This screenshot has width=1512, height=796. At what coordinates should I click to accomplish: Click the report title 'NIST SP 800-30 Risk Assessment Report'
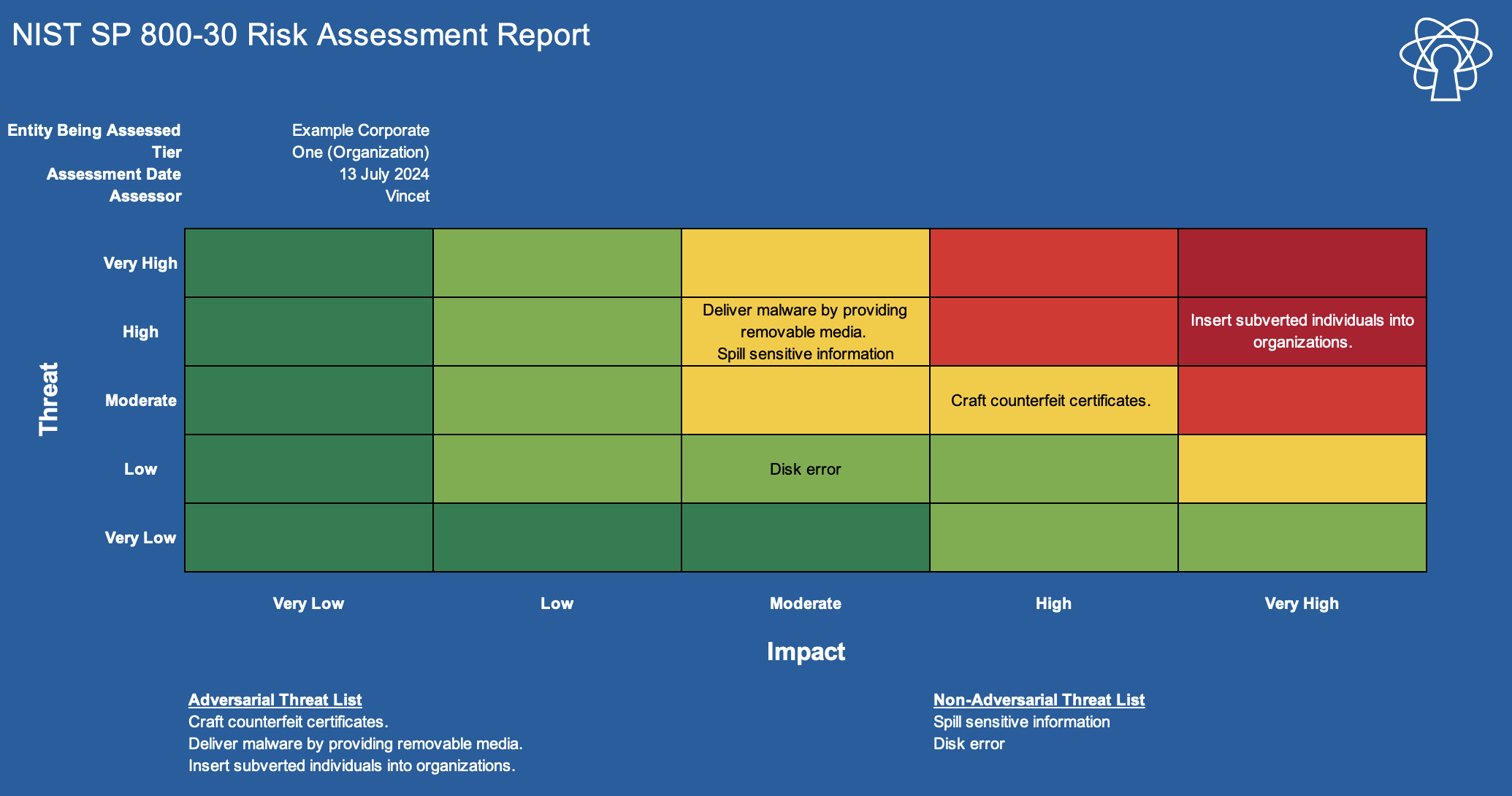[x=301, y=35]
